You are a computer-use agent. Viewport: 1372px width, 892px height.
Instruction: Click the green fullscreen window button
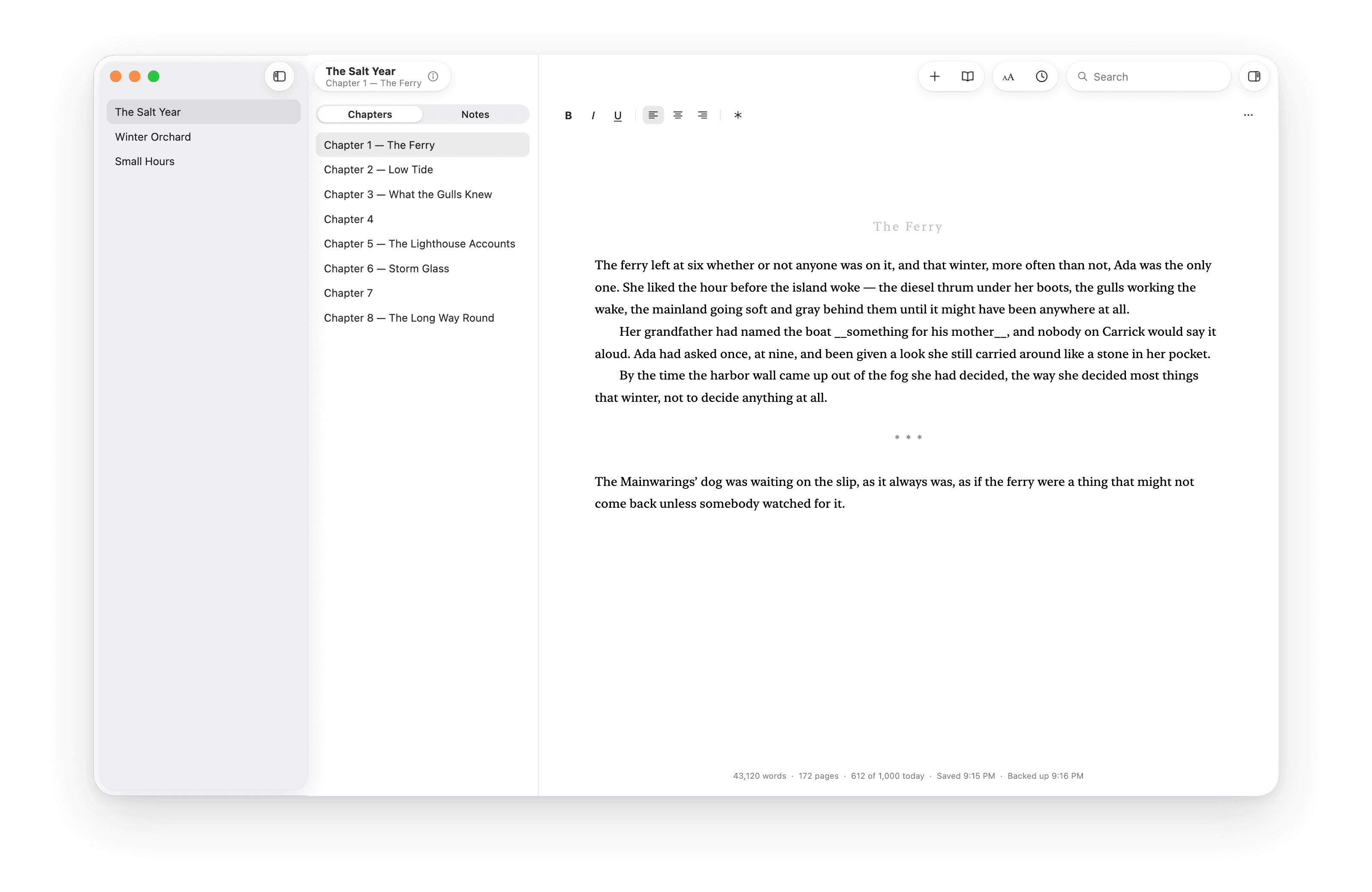pyautogui.click(x=153, y=76)
